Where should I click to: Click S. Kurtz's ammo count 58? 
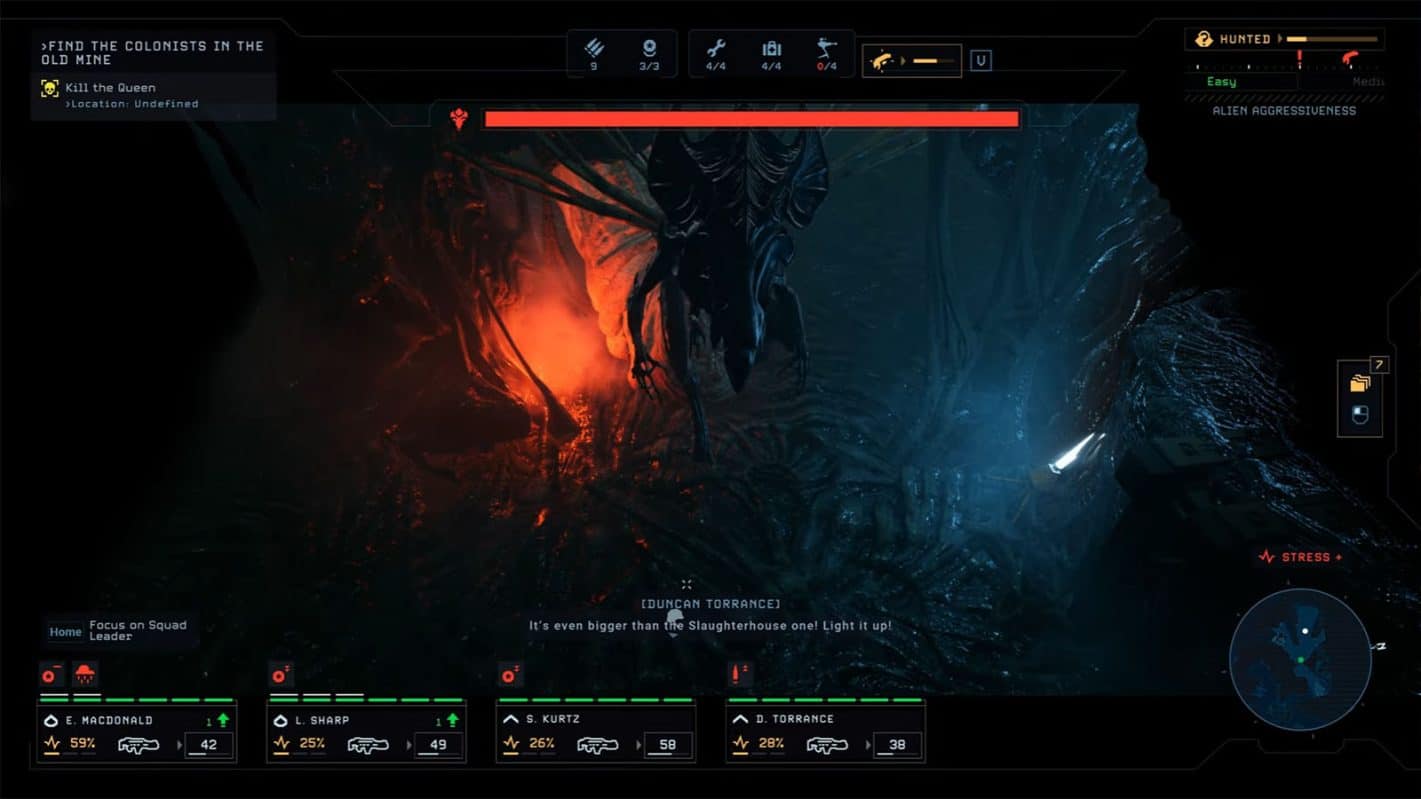[x=668, y=745]
